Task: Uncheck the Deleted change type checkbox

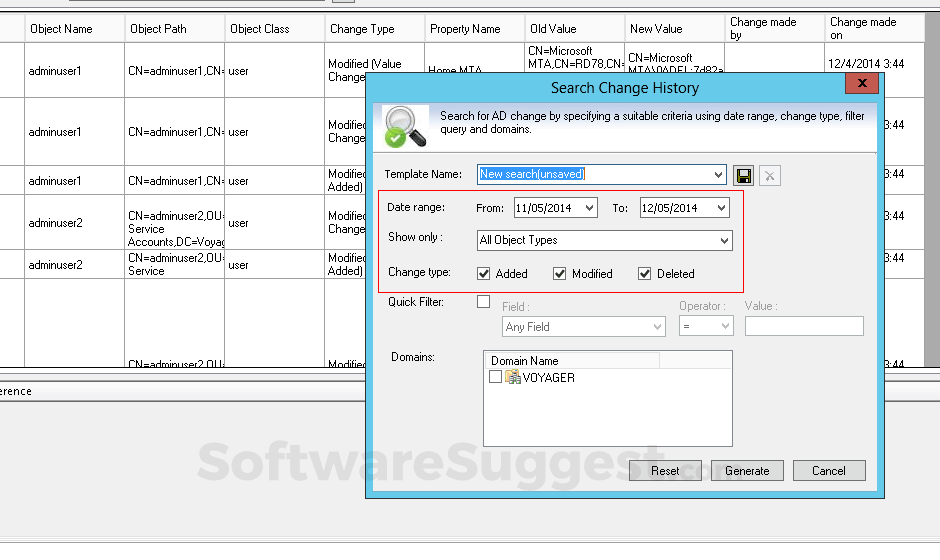Action: pyautogui.click(x=644, y=274)
